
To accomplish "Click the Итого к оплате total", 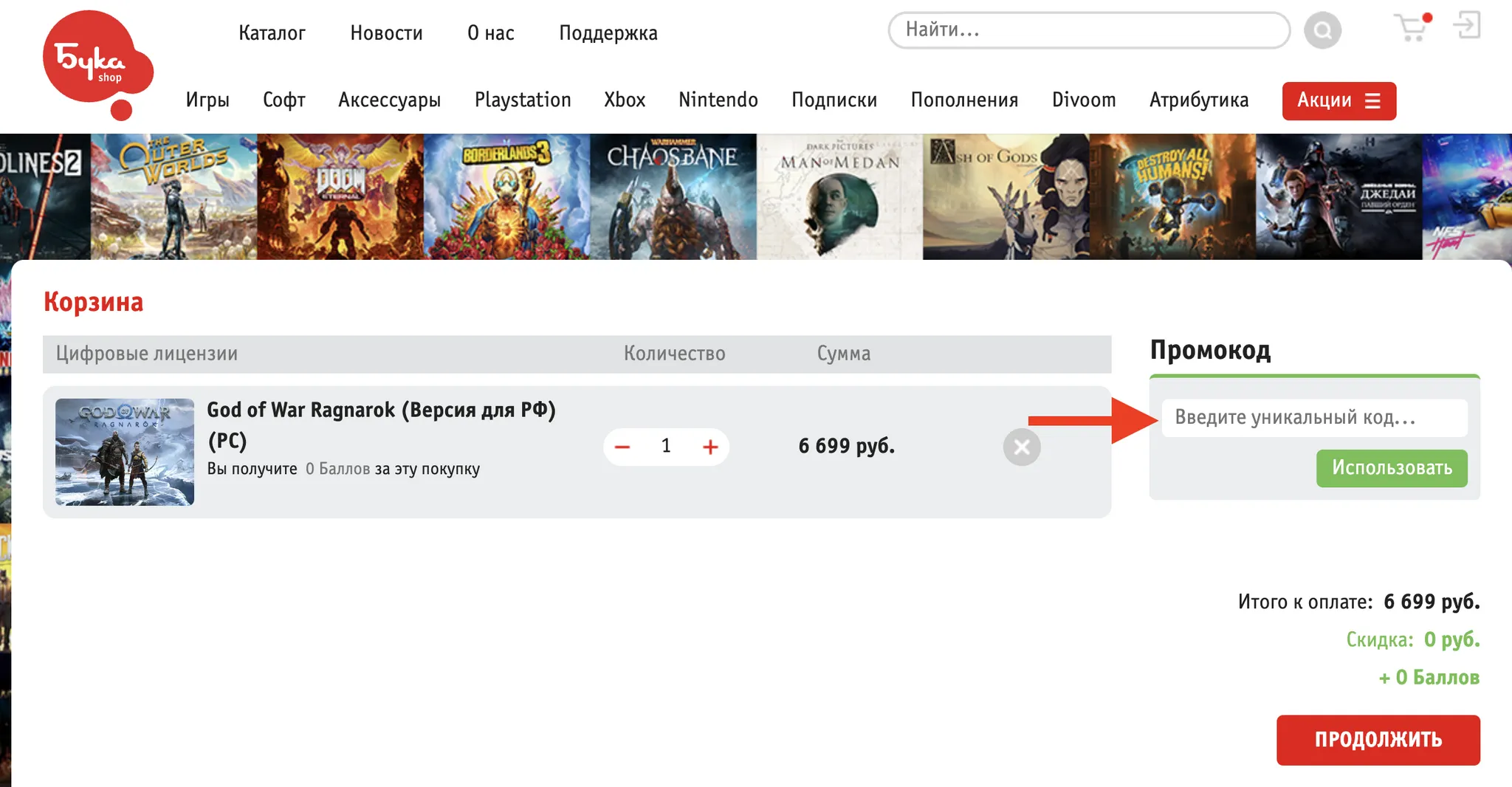I will 1359,602.
